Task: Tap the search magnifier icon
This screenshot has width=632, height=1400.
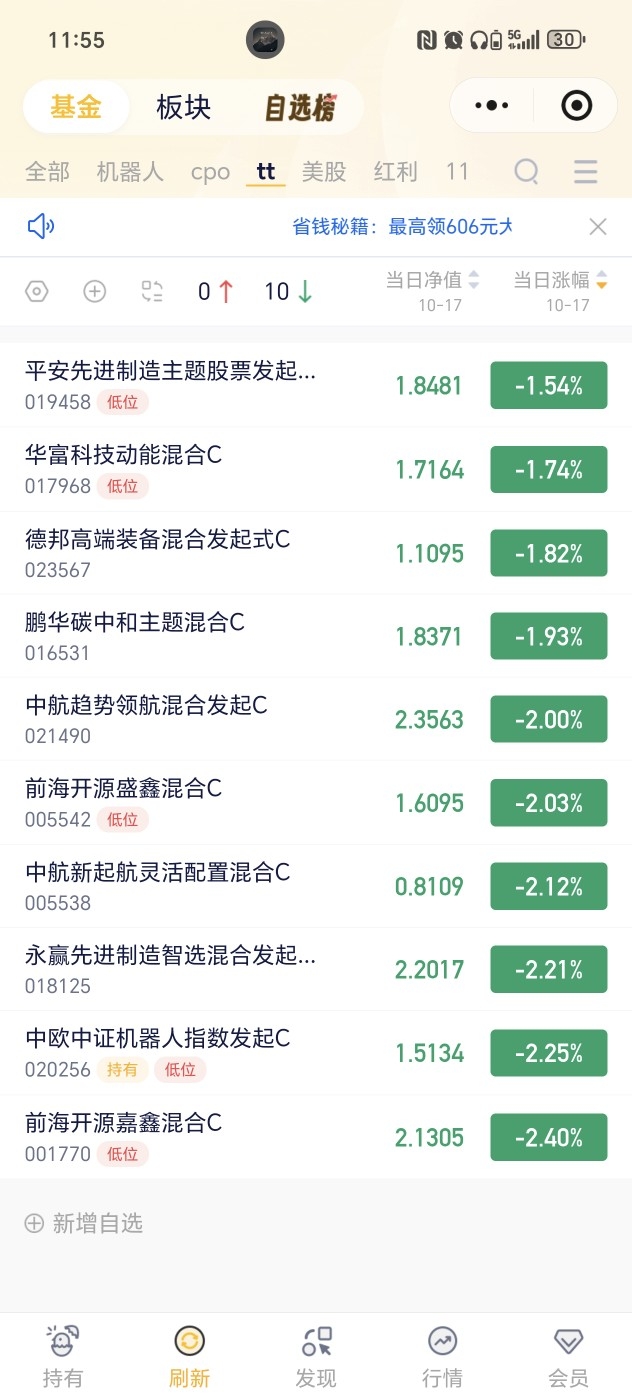Action: 527,171
